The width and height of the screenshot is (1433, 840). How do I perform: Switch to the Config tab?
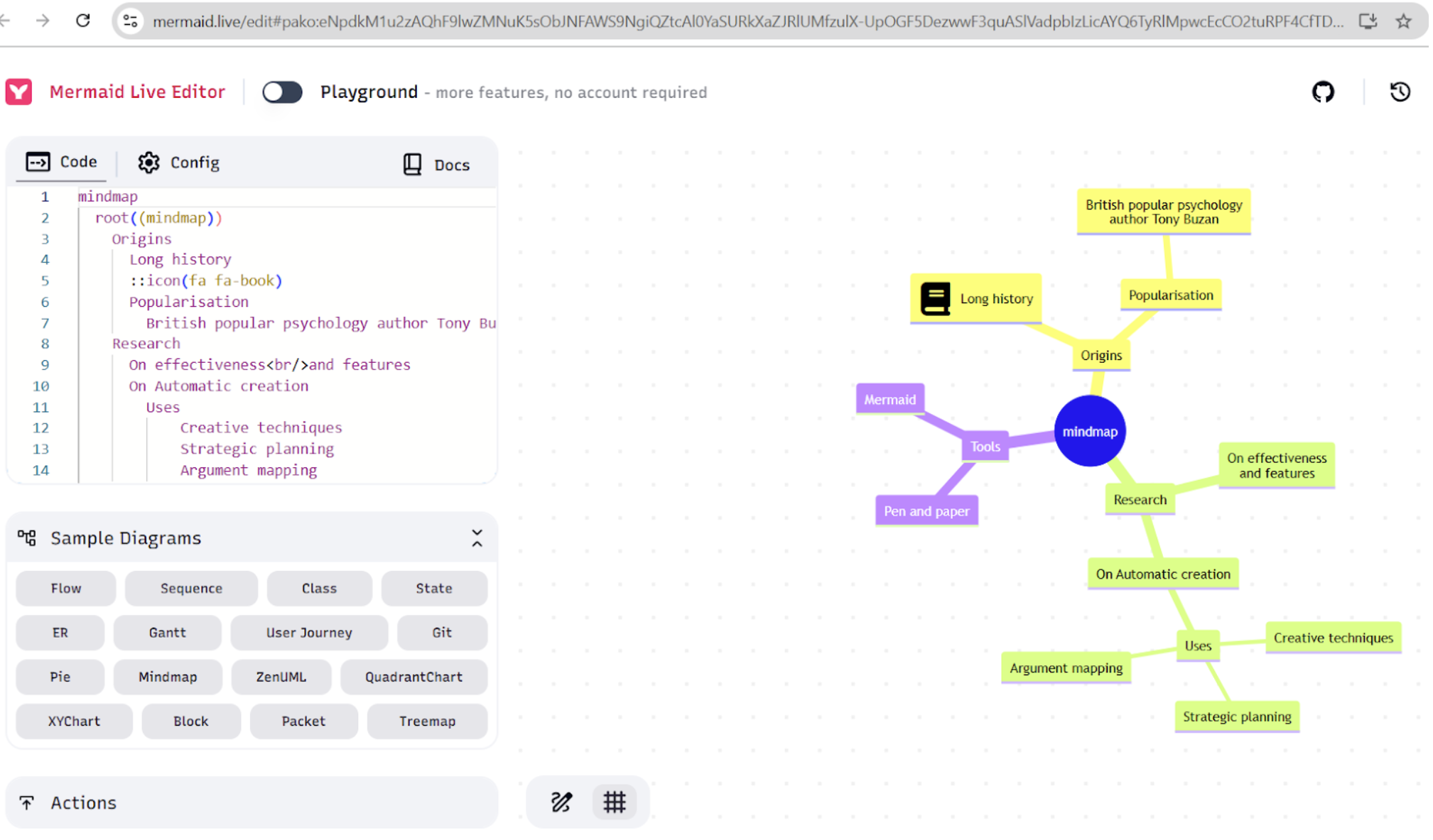pyautogui.click(x=179, y=163)
